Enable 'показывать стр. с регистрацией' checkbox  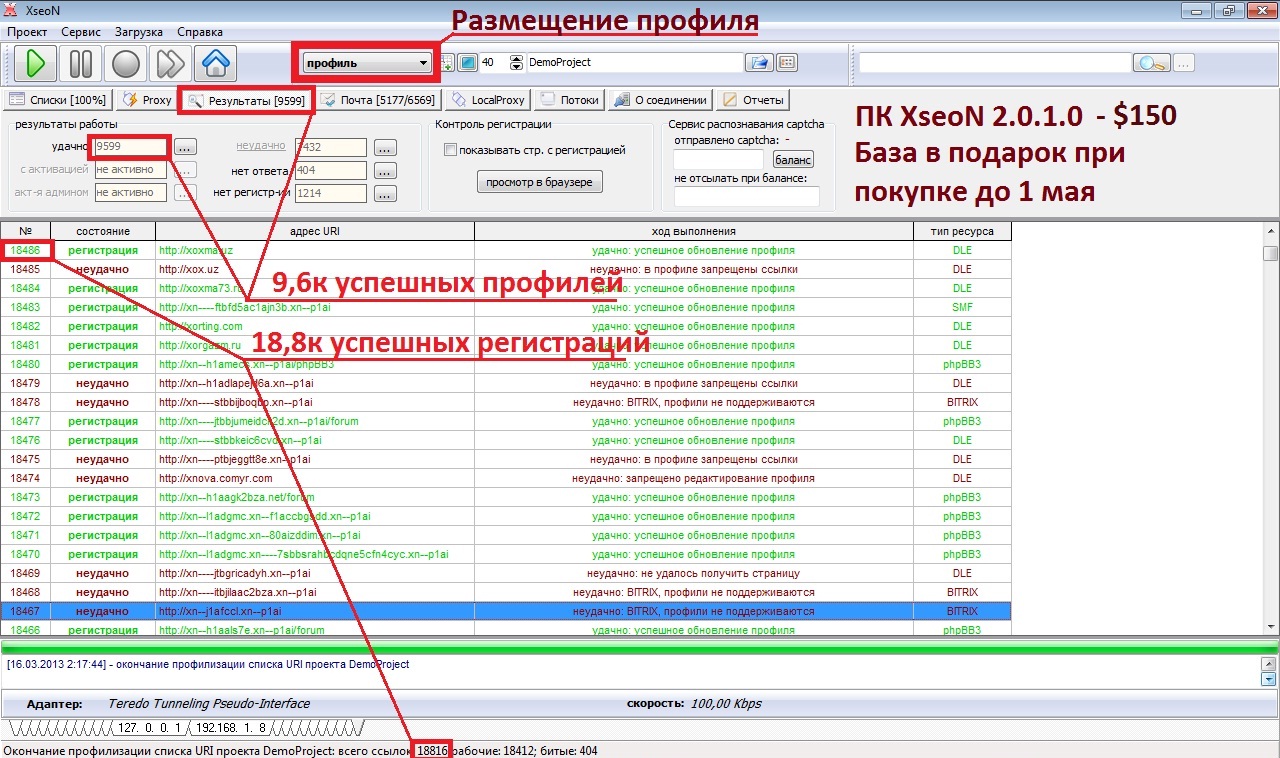click(450, 150)
